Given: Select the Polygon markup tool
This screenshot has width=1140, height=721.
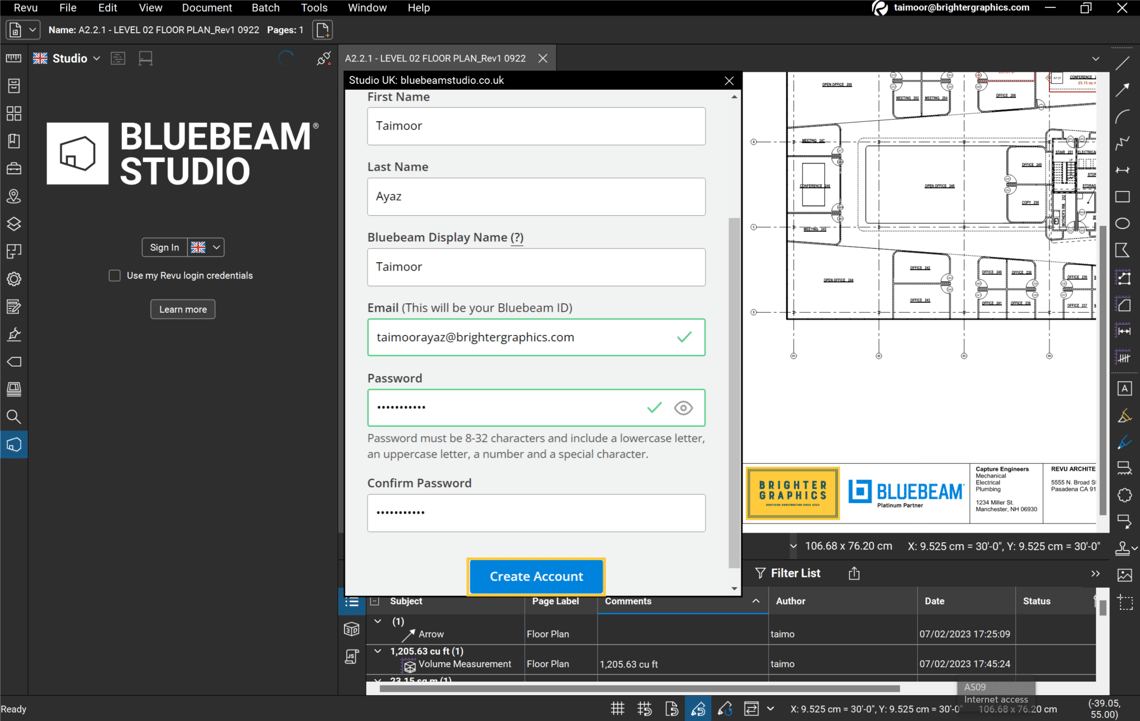Looking at the screenshot, I should 1123,250.
